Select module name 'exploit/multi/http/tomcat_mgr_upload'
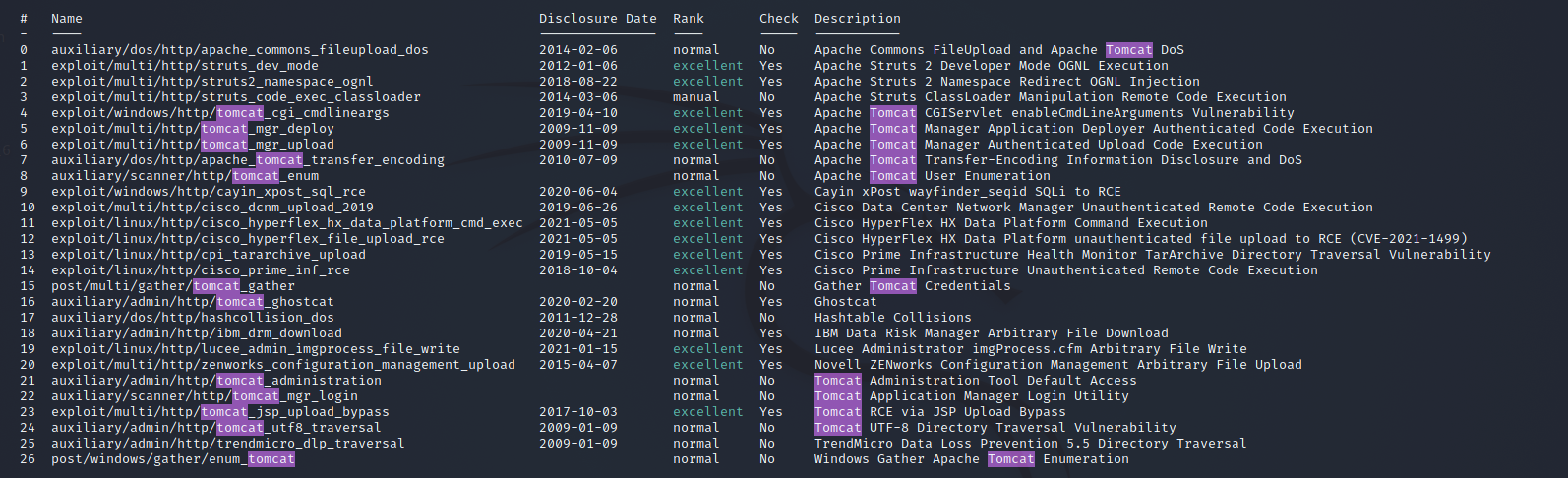This screenshot has width=1568, height=478. (193, 145)
